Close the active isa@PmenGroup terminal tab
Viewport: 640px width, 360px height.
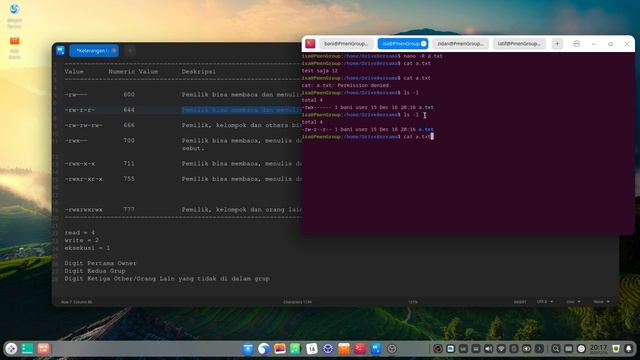pos(424,44)
